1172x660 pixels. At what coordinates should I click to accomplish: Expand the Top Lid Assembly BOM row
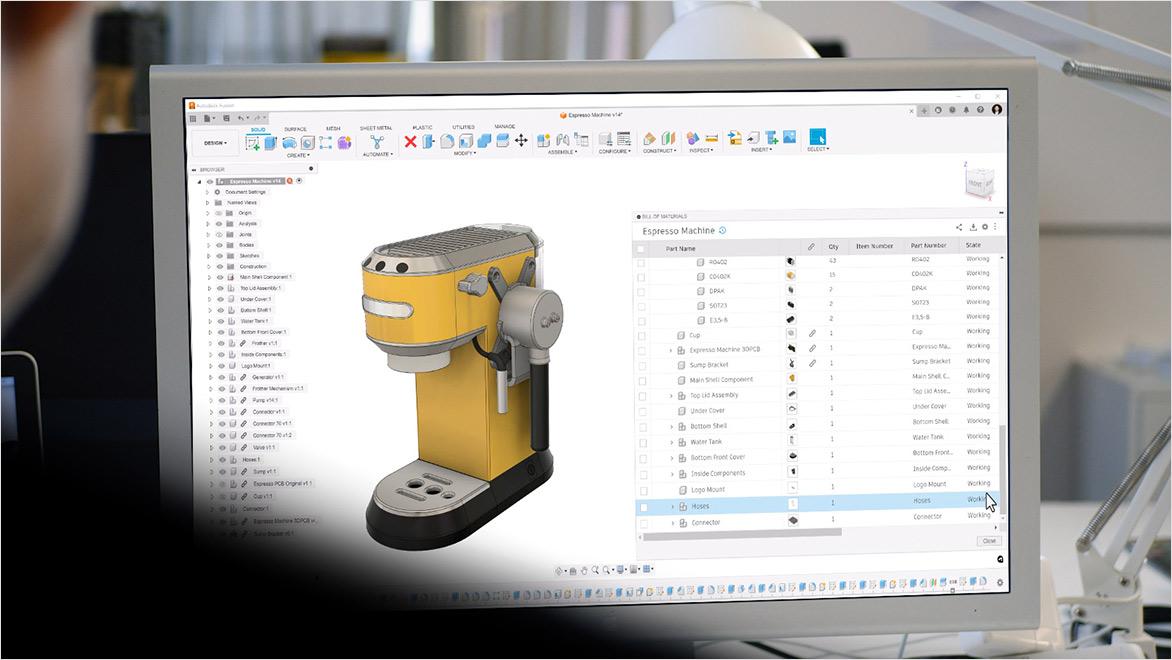click(x=671, y=396)
